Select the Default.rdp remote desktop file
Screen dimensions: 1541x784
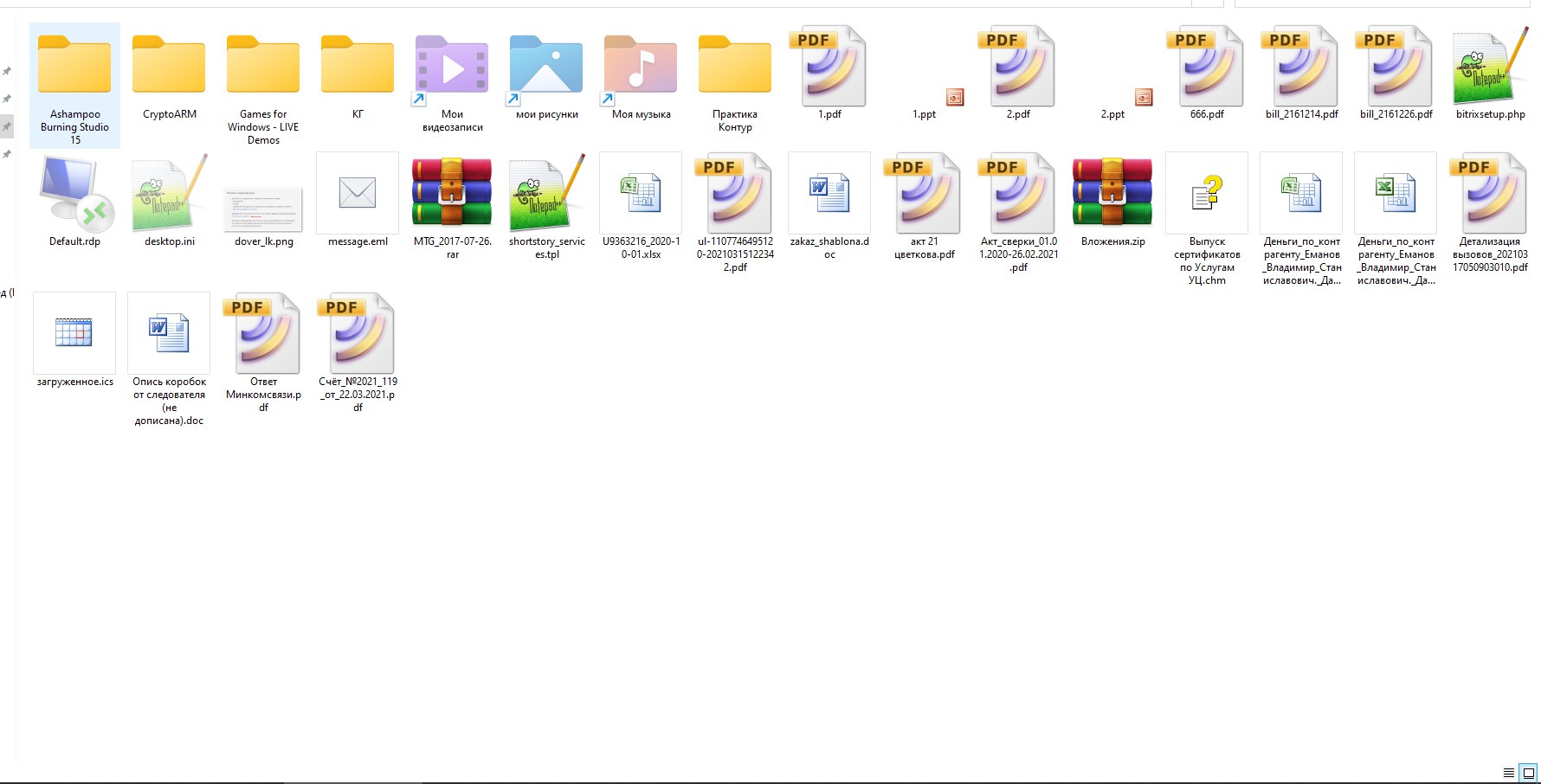pos(74,202)
